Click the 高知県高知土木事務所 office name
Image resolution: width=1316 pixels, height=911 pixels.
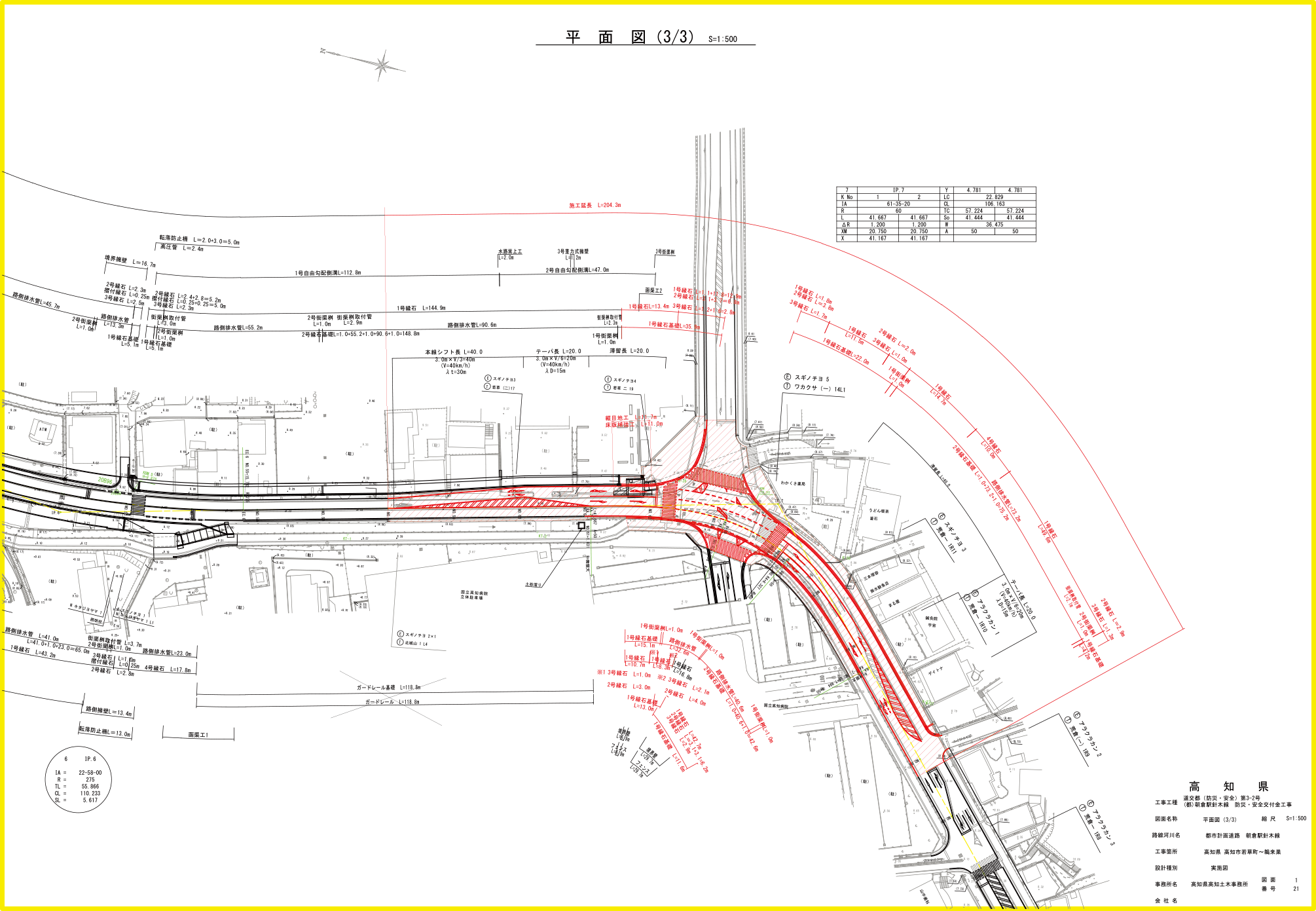point(1219,884)
